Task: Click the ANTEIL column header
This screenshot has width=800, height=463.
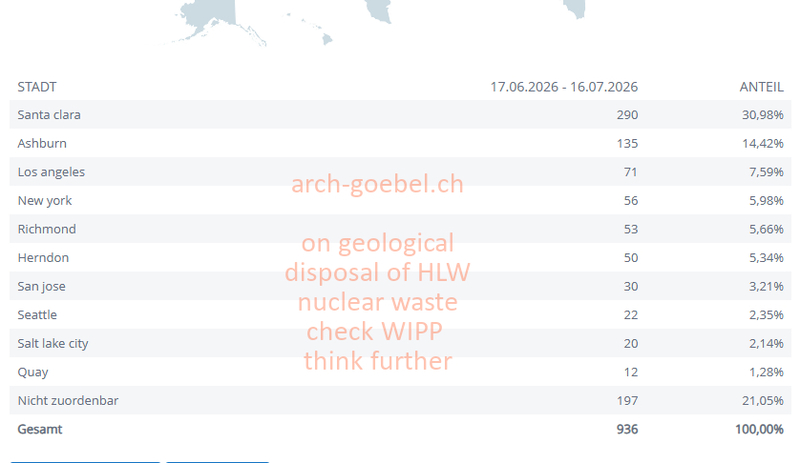Action: [761, 87]
